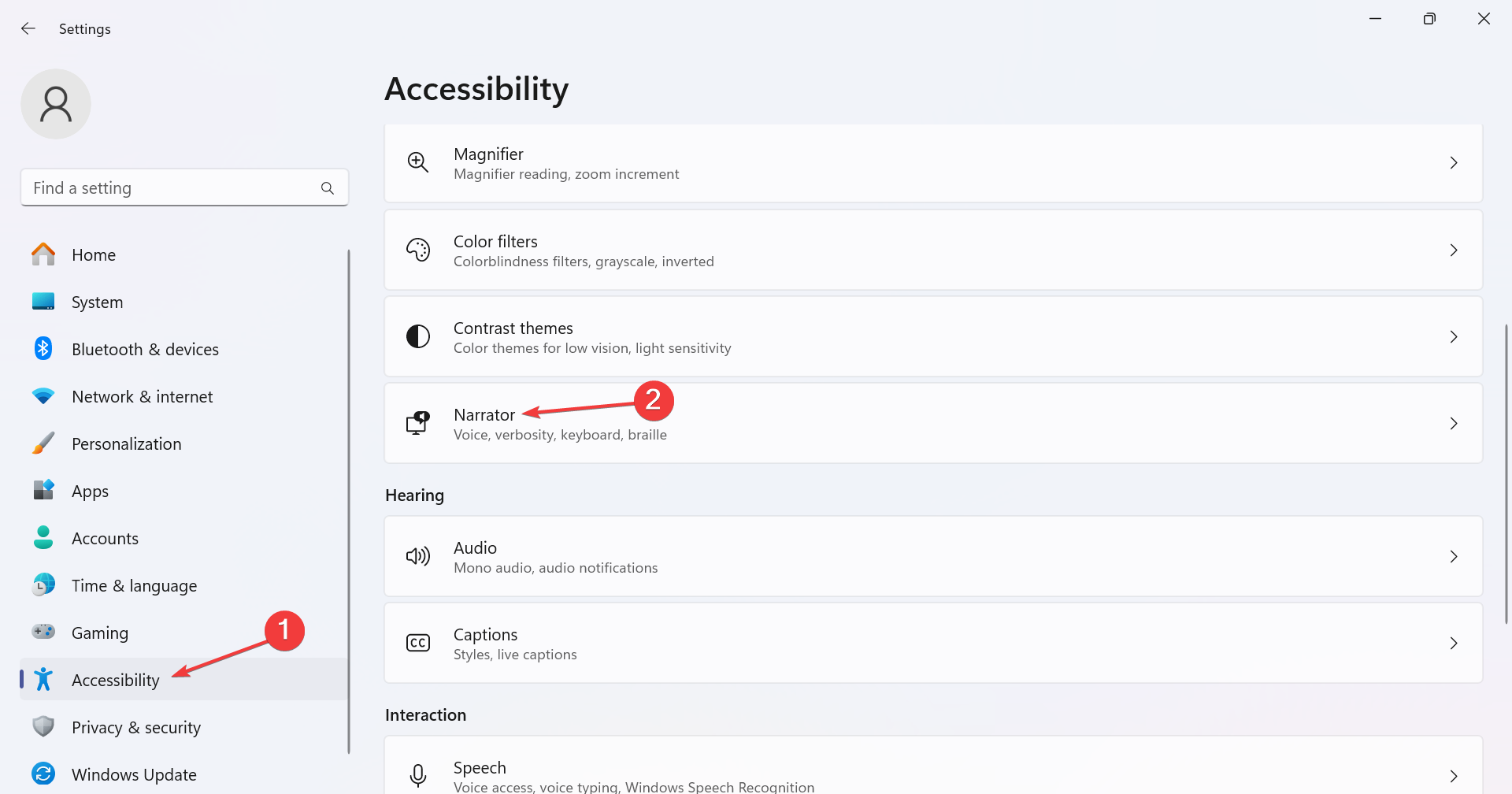This screenshot has width=1512, height=794.
Task: Click the Bluetooth icon in sidebar
Action: 43,349
